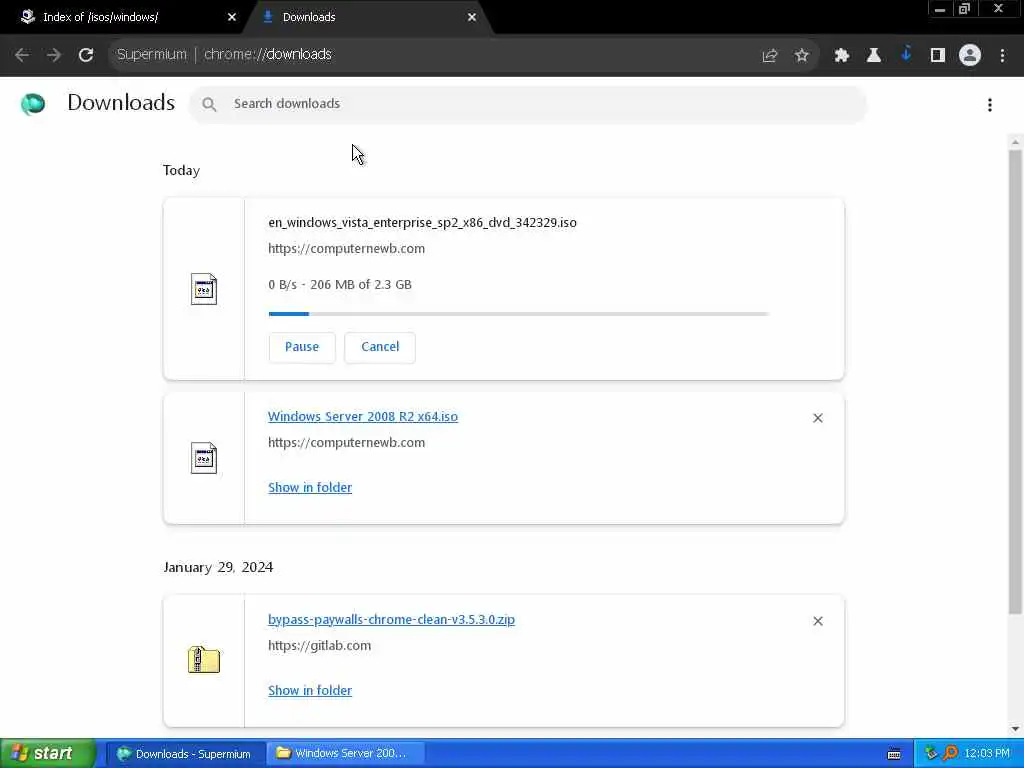Cancel the Vista ISO download

click(x=380, y=347)
